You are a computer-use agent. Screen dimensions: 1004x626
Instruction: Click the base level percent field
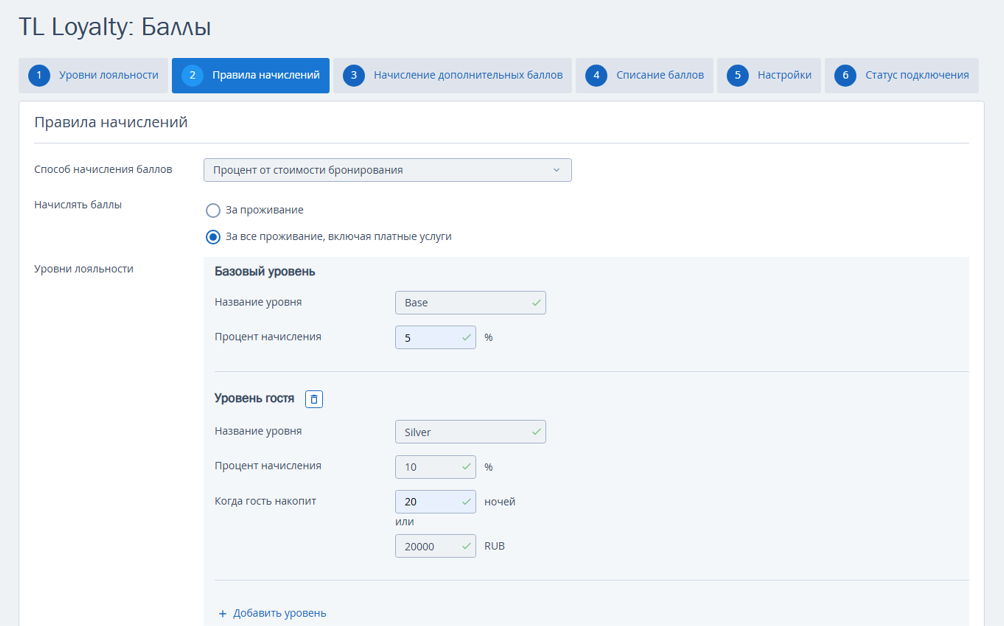tap(435, 337)
